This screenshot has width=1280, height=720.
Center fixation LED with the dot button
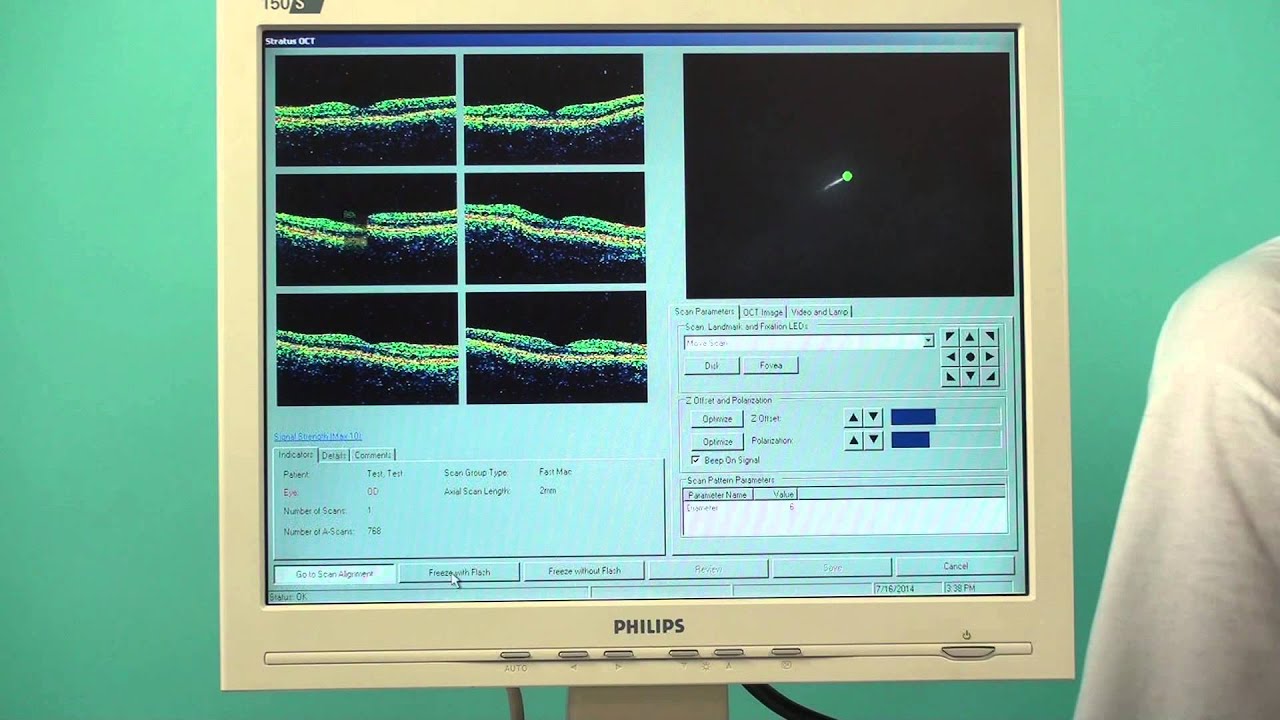tap(970, 356)
